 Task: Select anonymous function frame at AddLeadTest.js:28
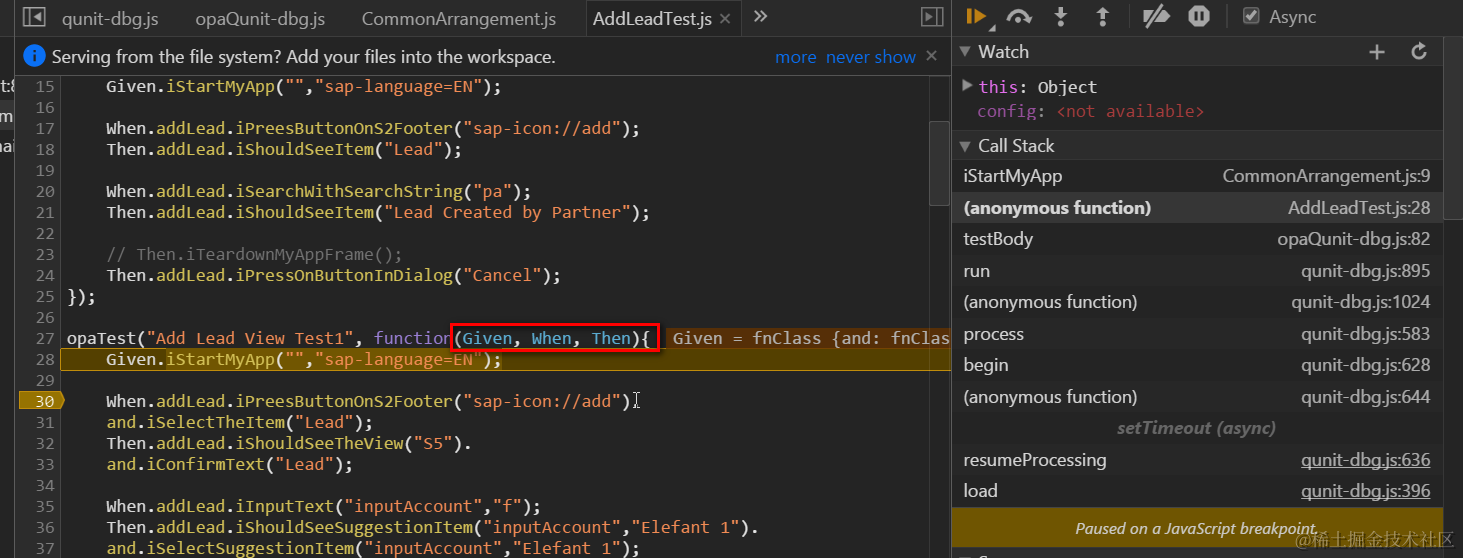pyautogui.click(x=1197, y=208)
